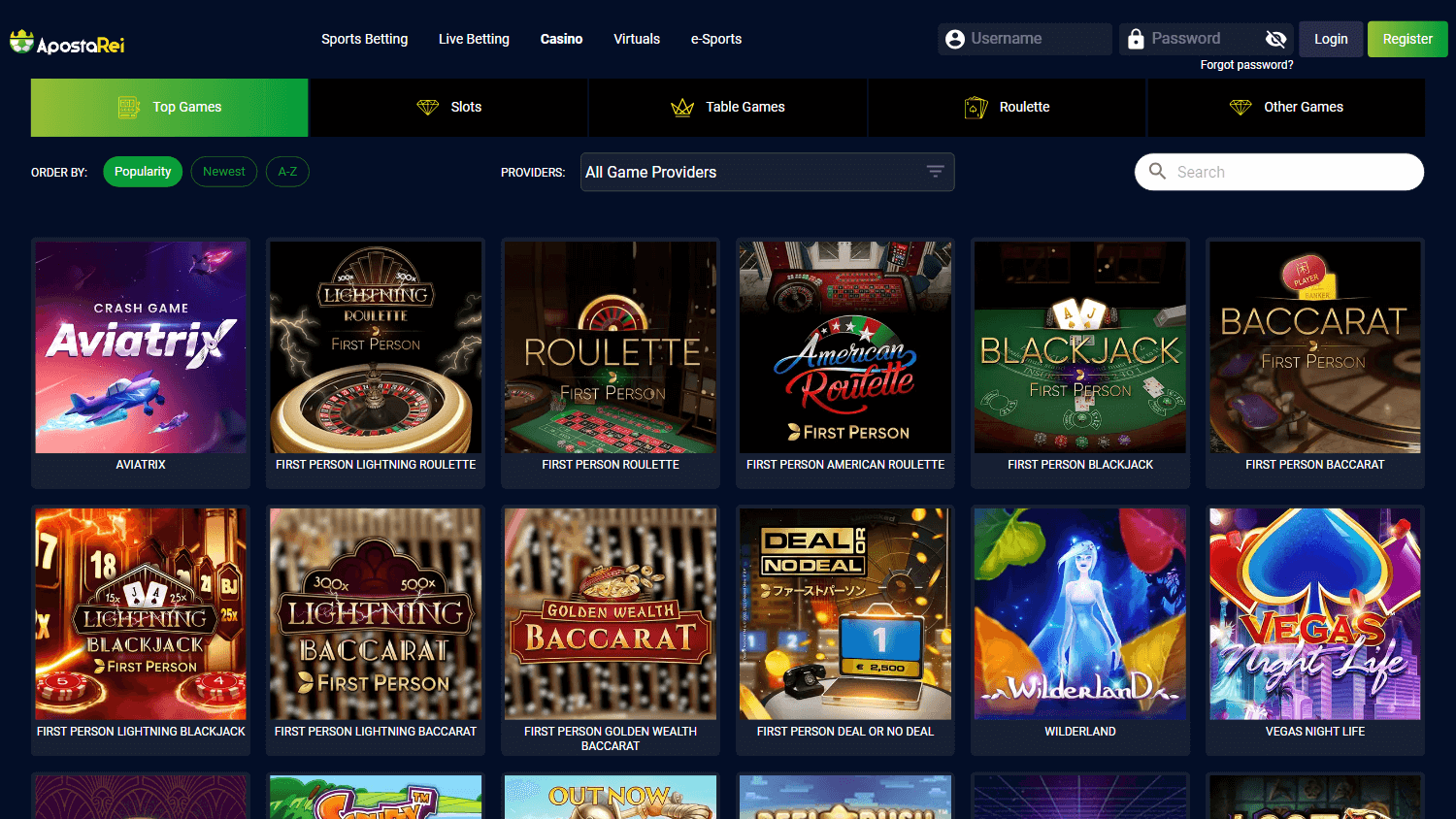This screenshot has width=1456, height=819.
Task: Click 'FIRST PERSON GOLDEN WEALTH BACCARAT' caption
Action: pos(611,738)
